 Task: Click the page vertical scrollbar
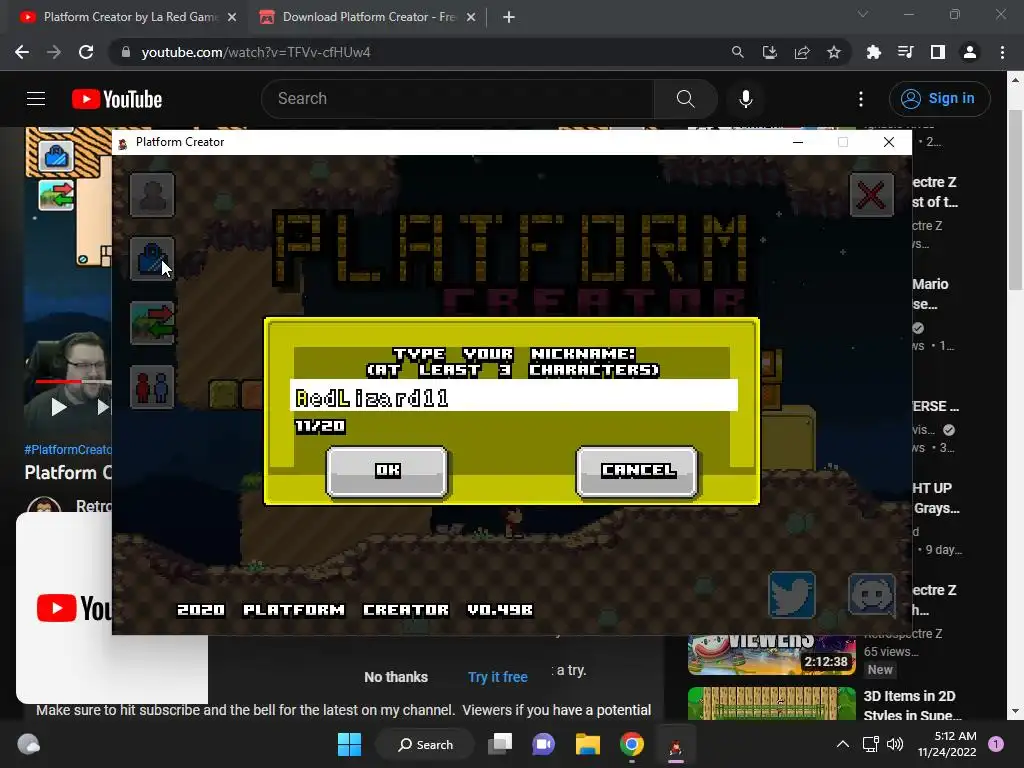(1015, 200)
